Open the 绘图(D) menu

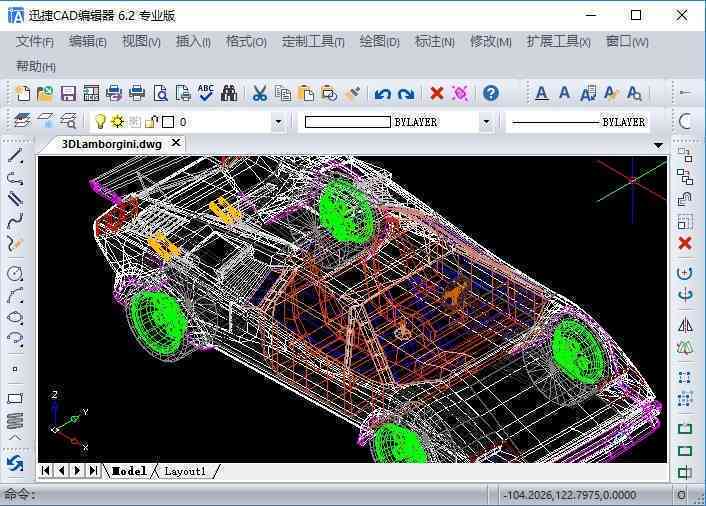click(380, 42)
